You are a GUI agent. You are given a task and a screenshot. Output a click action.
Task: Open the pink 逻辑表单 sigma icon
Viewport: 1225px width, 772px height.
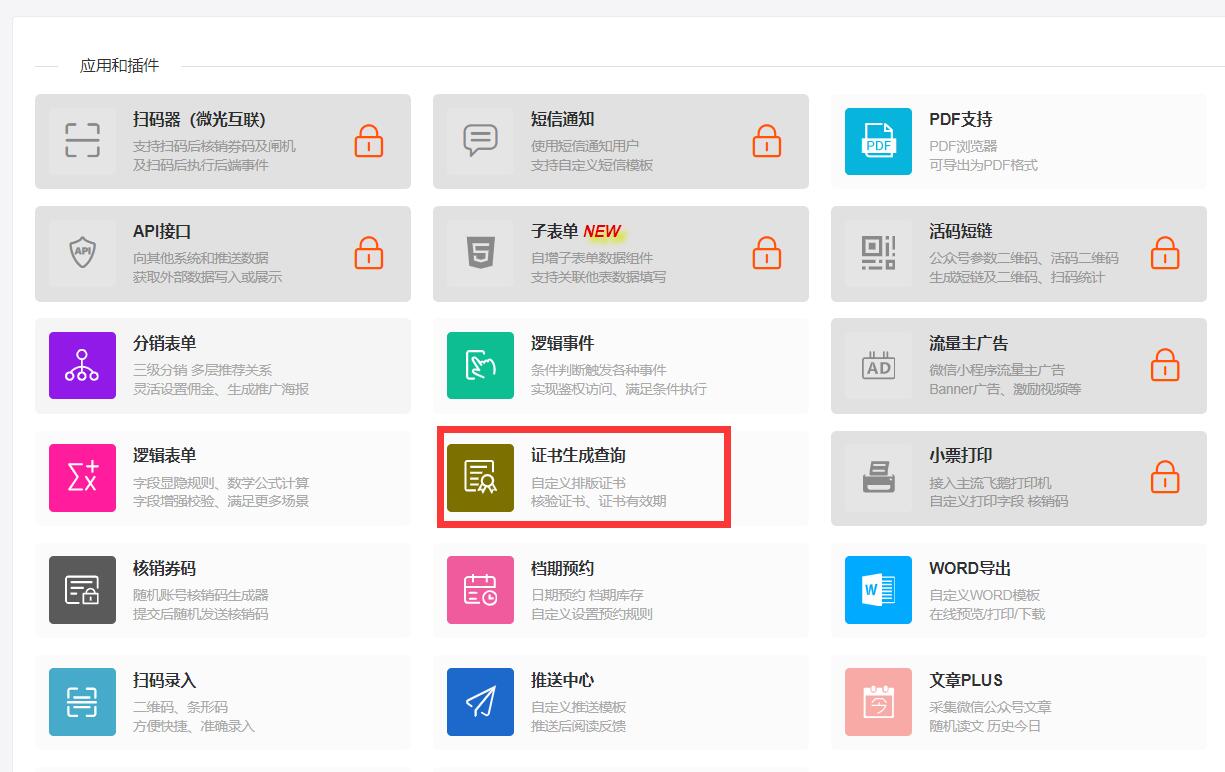pyautogui.click(x=82, y=478)
